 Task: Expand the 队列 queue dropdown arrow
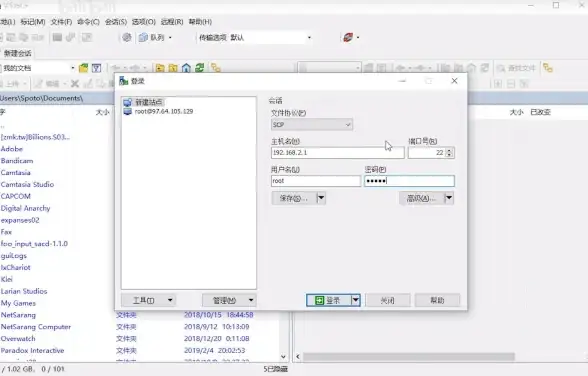click(170, 37)
